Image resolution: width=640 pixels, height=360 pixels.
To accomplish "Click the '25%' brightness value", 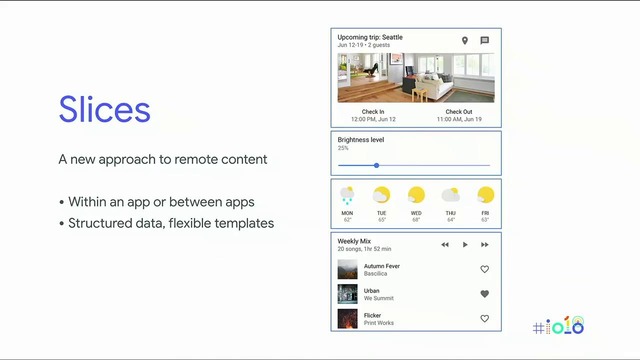I will (343, 148).
